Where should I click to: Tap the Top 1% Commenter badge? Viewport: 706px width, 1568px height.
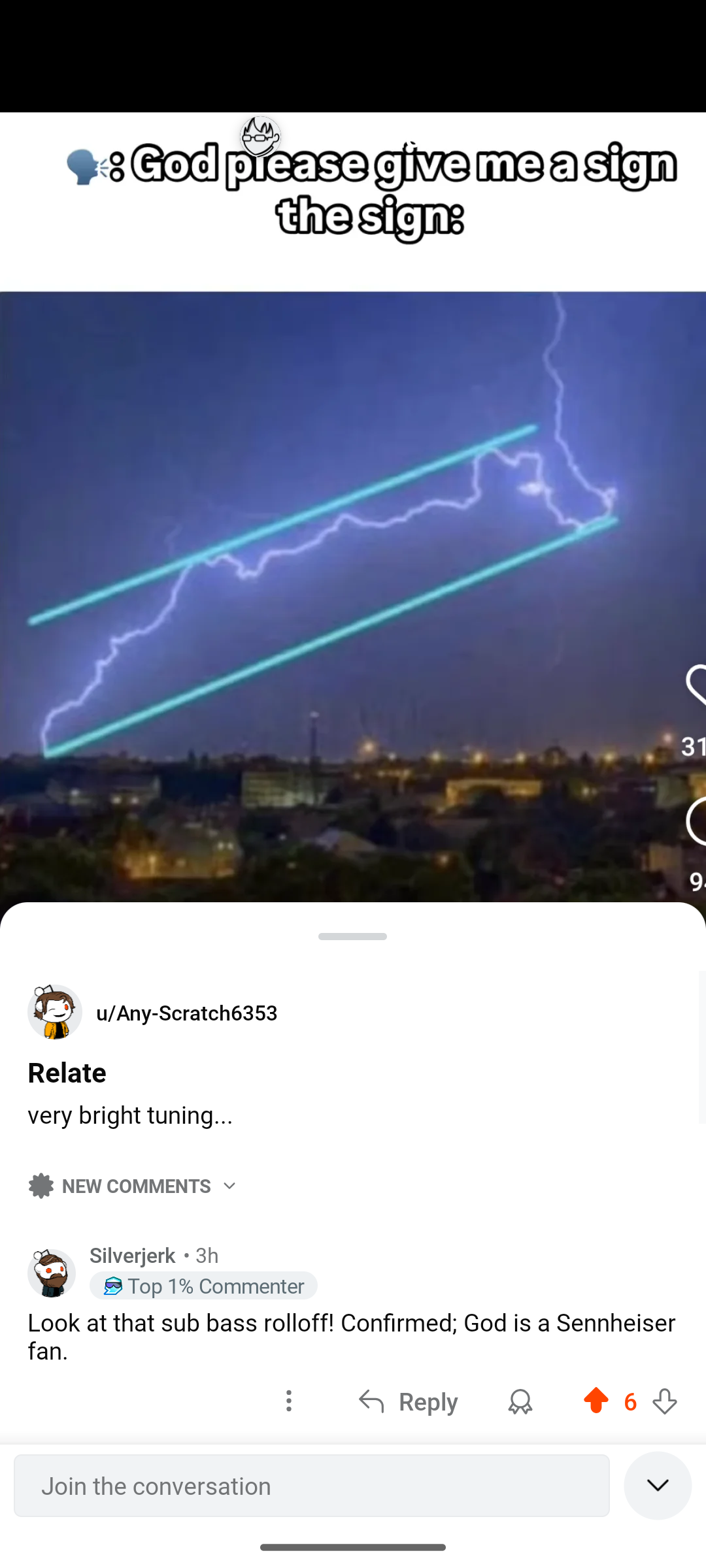pyautogui.click(x=203, y=1286)
